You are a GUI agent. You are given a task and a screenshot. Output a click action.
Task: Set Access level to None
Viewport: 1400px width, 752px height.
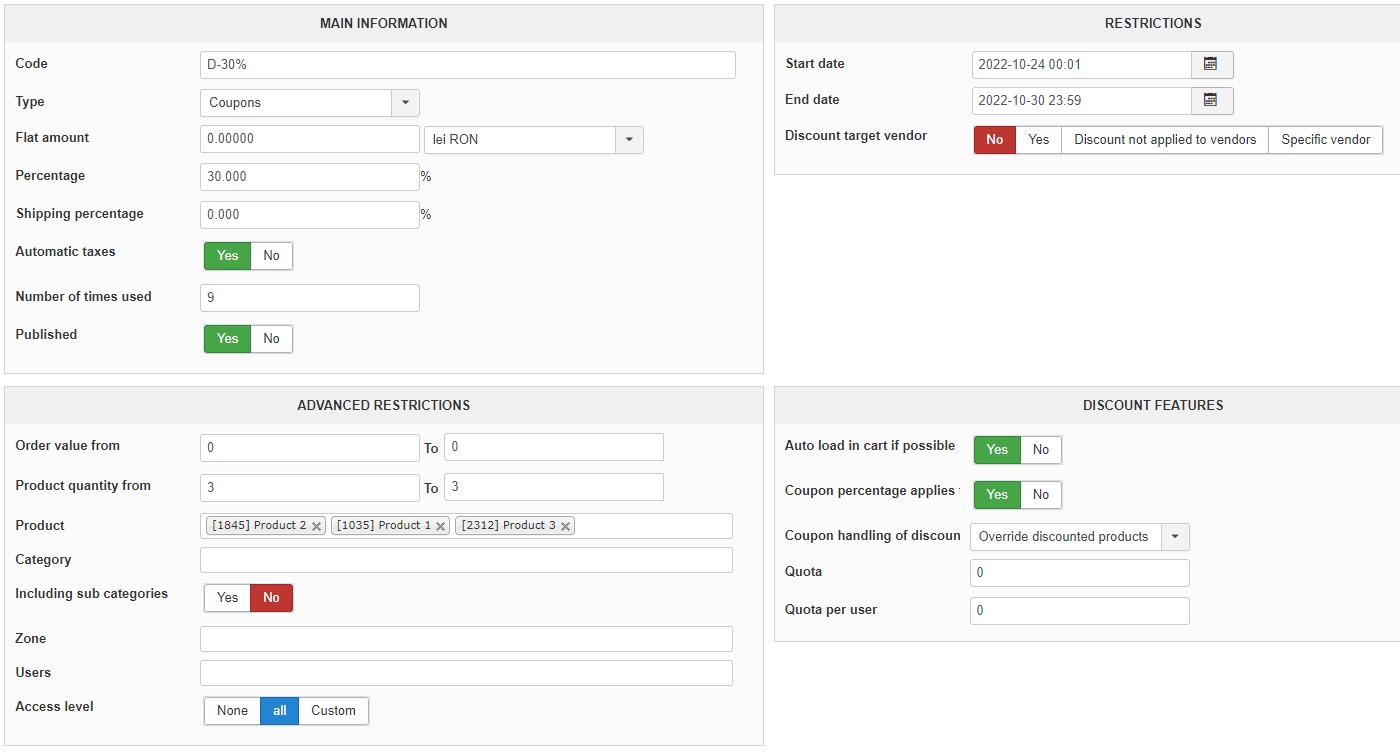(232, 711)
